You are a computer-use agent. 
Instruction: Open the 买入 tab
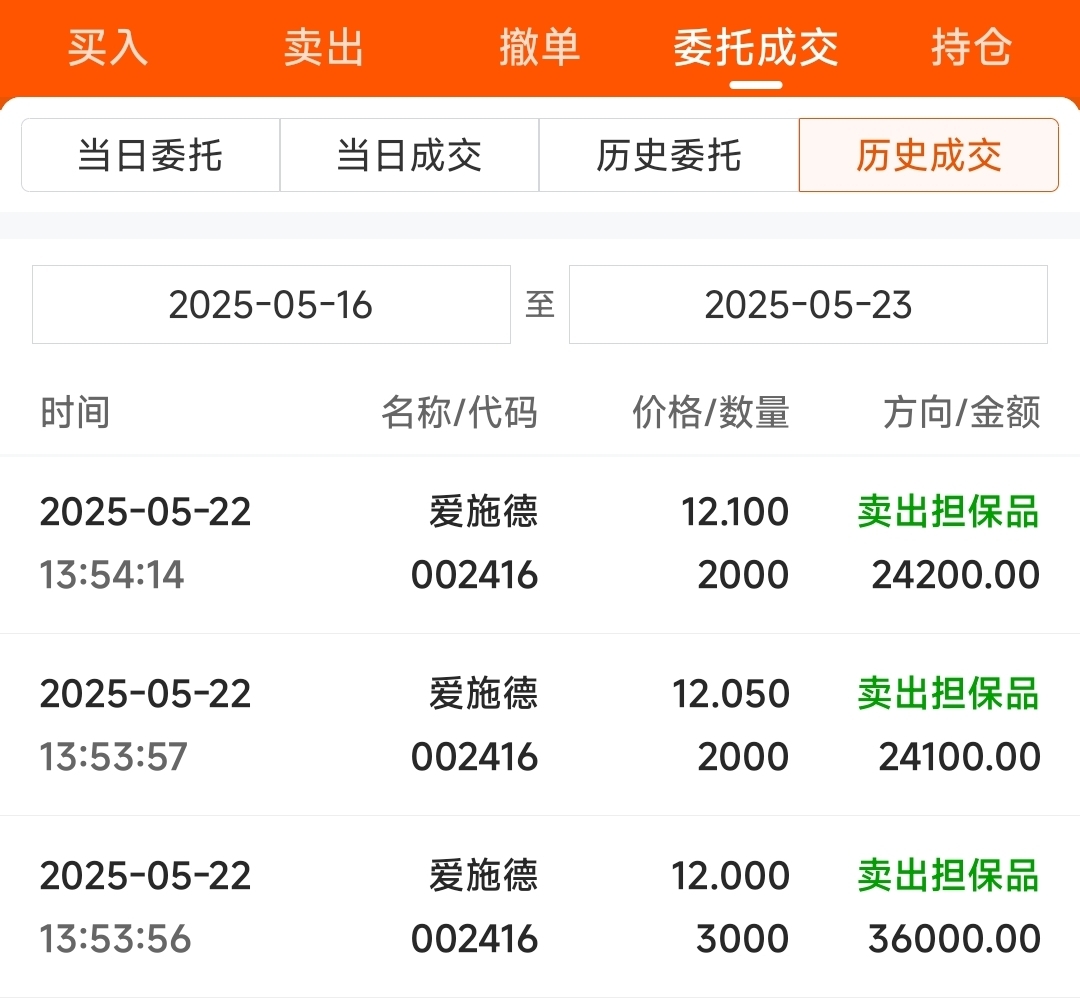click(107, 48)
